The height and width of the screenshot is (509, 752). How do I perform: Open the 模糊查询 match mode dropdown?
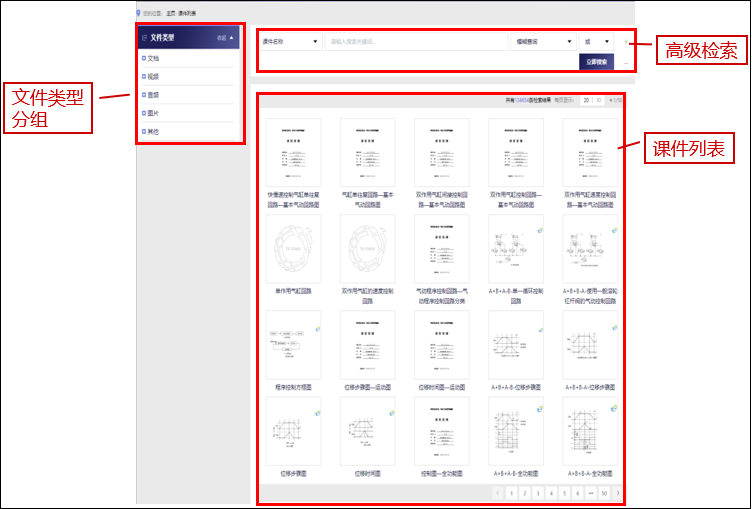point(543,42)
